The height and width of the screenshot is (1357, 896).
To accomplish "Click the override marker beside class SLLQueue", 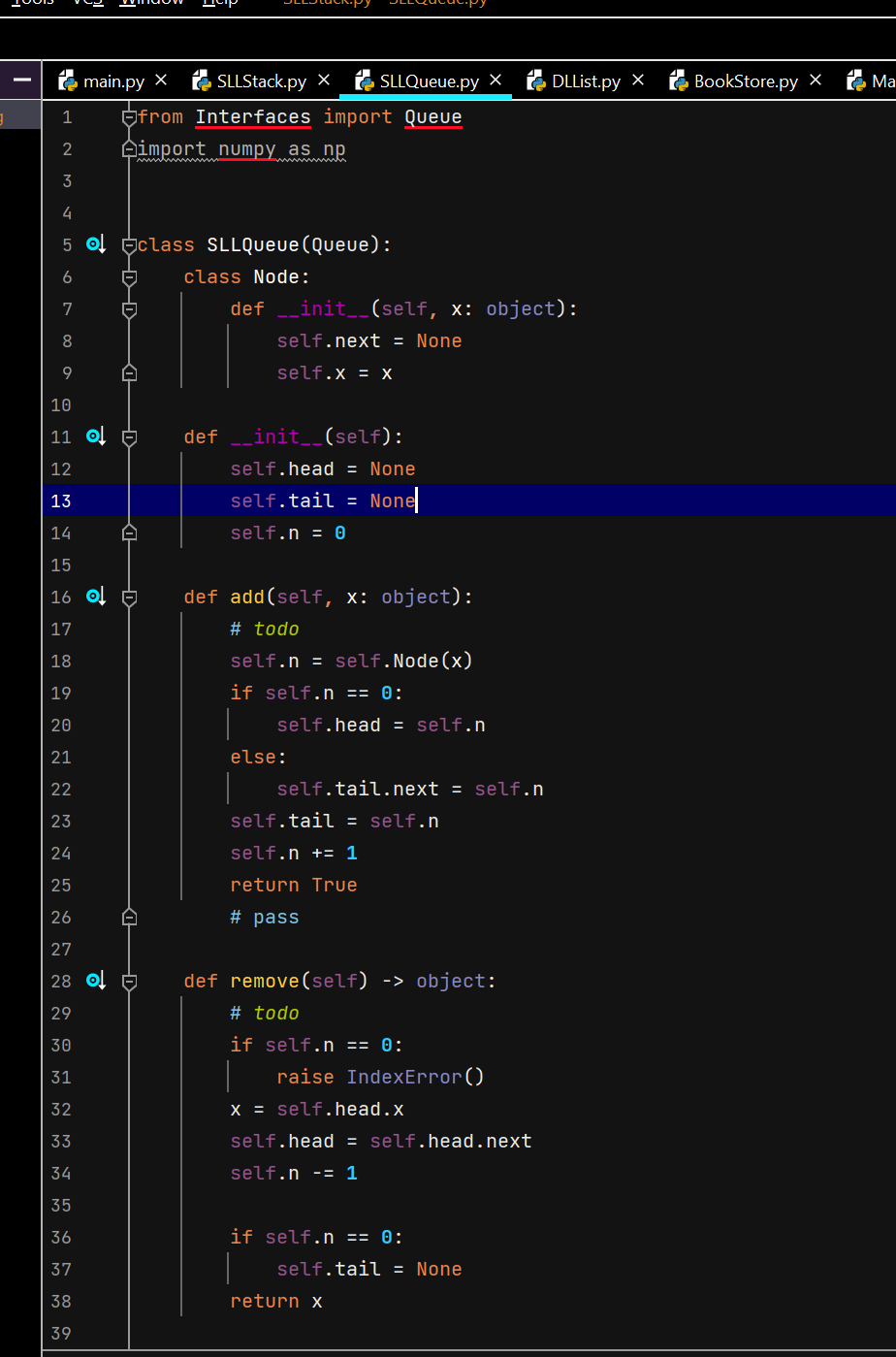I will 95,245.
